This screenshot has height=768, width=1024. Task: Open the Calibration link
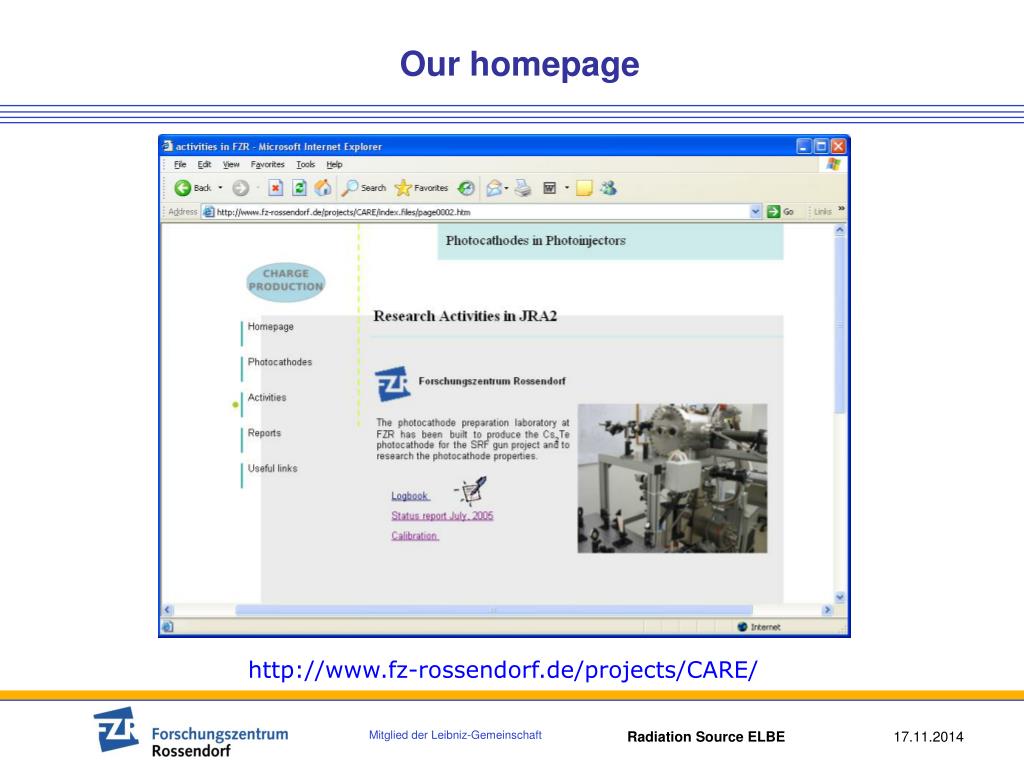[x=415, y=536]
